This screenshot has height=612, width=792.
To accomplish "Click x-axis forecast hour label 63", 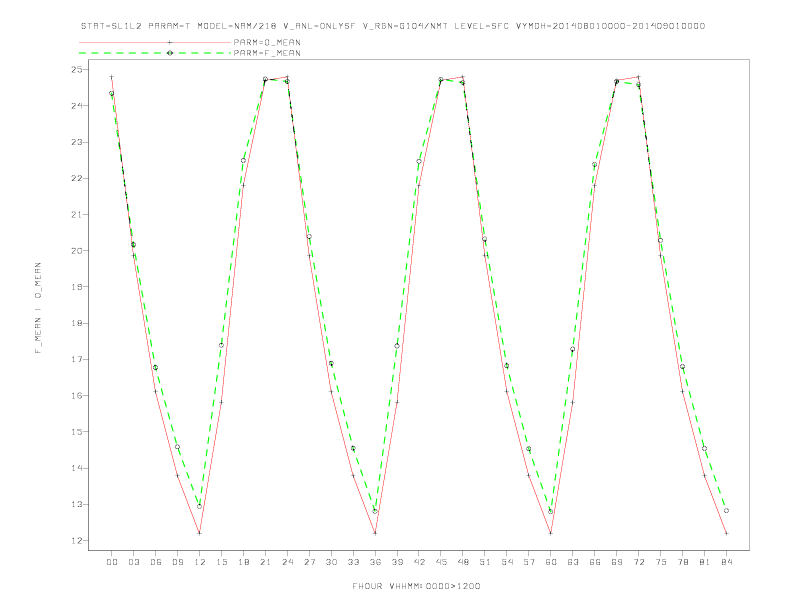I will coord(573,562).
